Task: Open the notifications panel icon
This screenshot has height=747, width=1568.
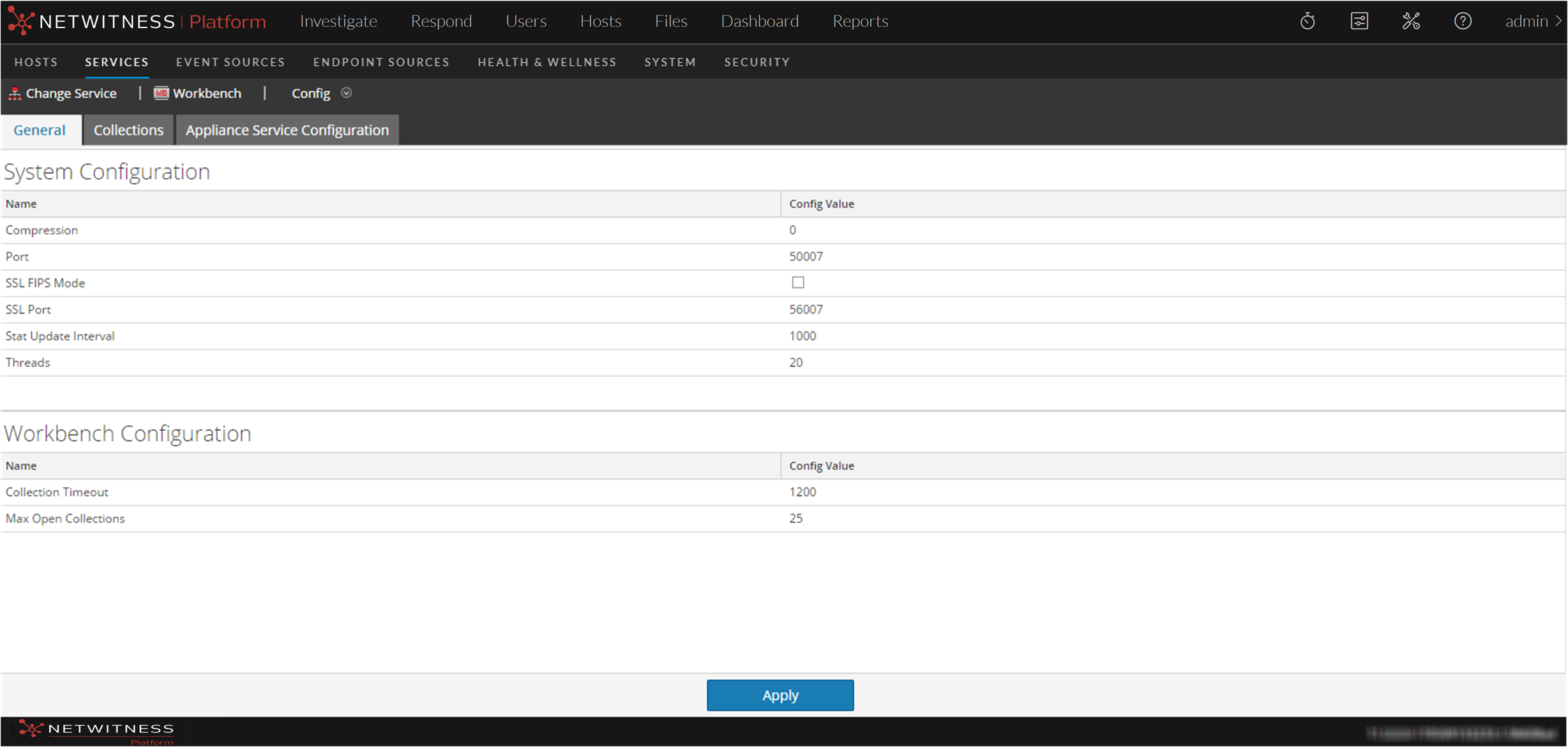Action: pos(1359,21)
